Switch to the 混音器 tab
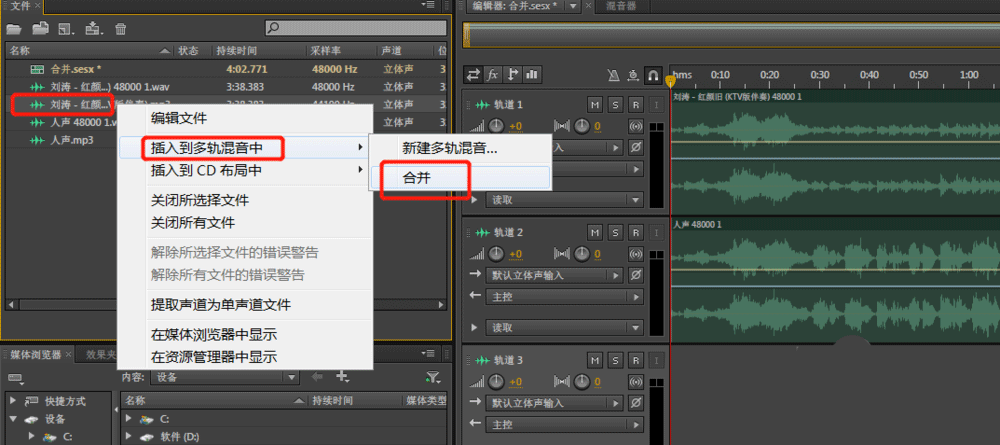This screenshot has width=1000, height=445. [x=624, y=7]
